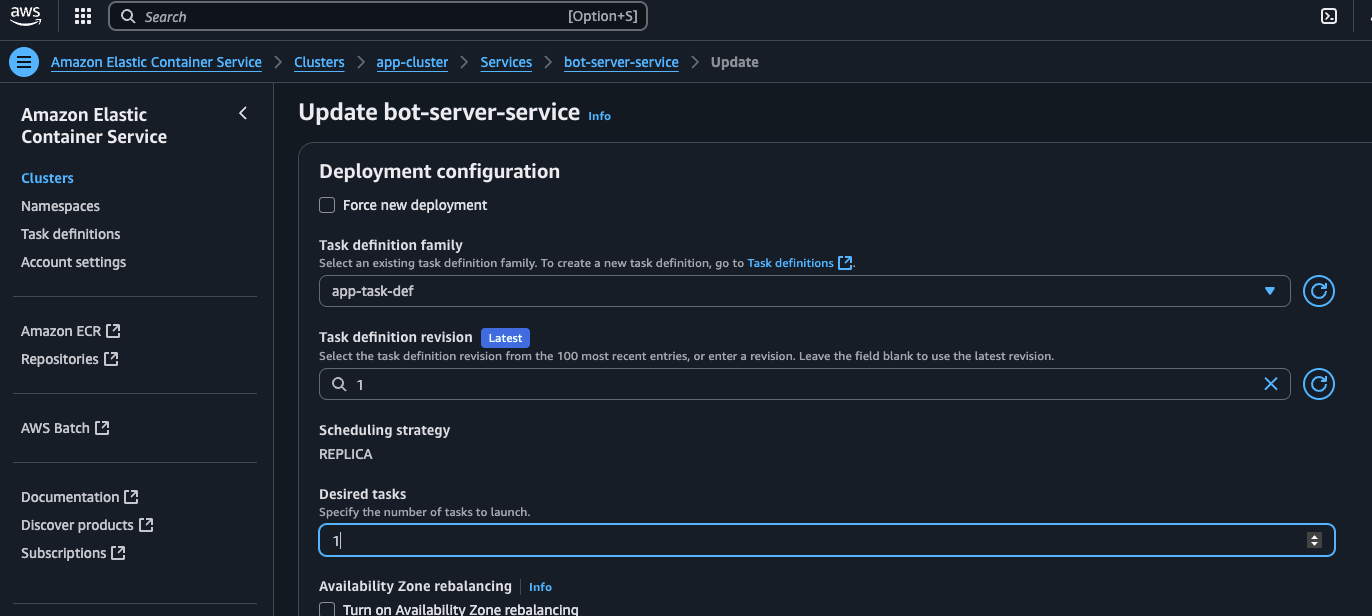Click into the Desired tasks number field
This screenshot has width=1372, height=616.
click(x=826, y=540)
